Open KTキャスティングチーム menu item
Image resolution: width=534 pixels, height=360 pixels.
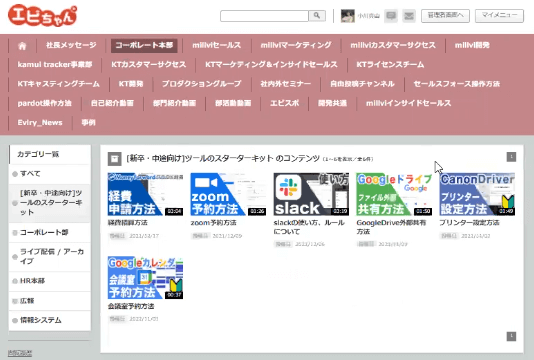point(59,84)
